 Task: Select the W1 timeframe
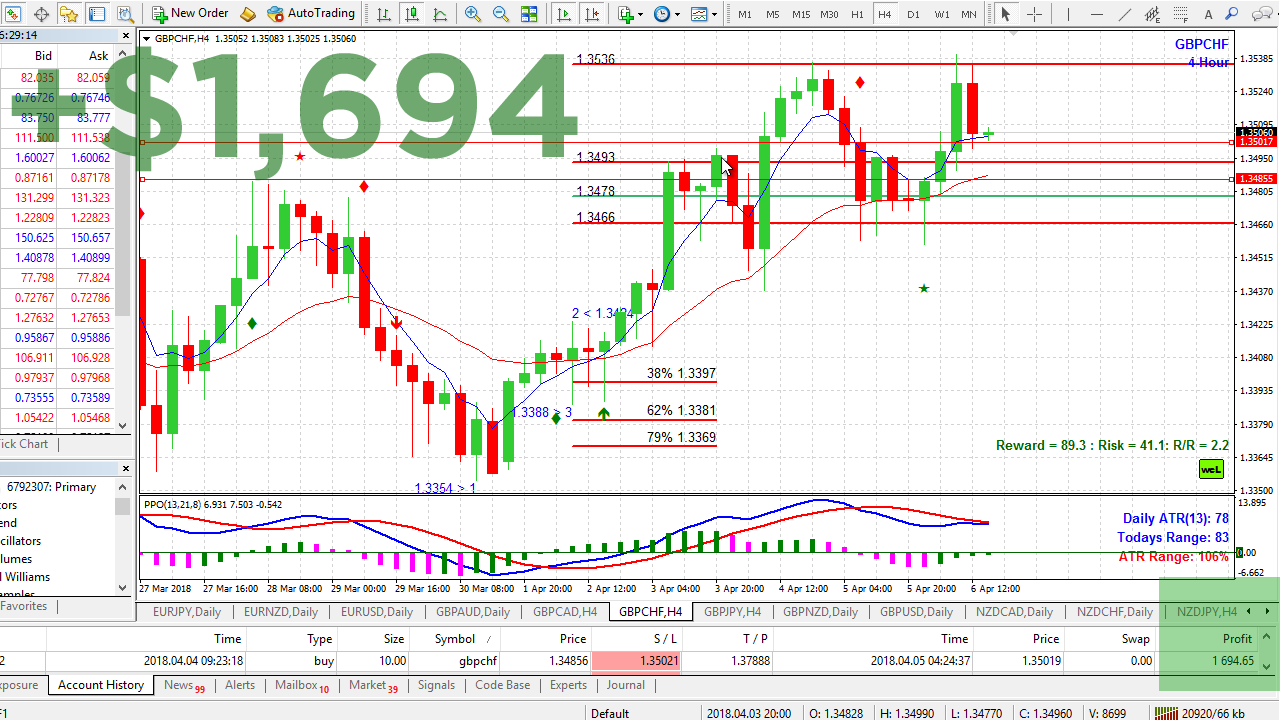point(942,14)
